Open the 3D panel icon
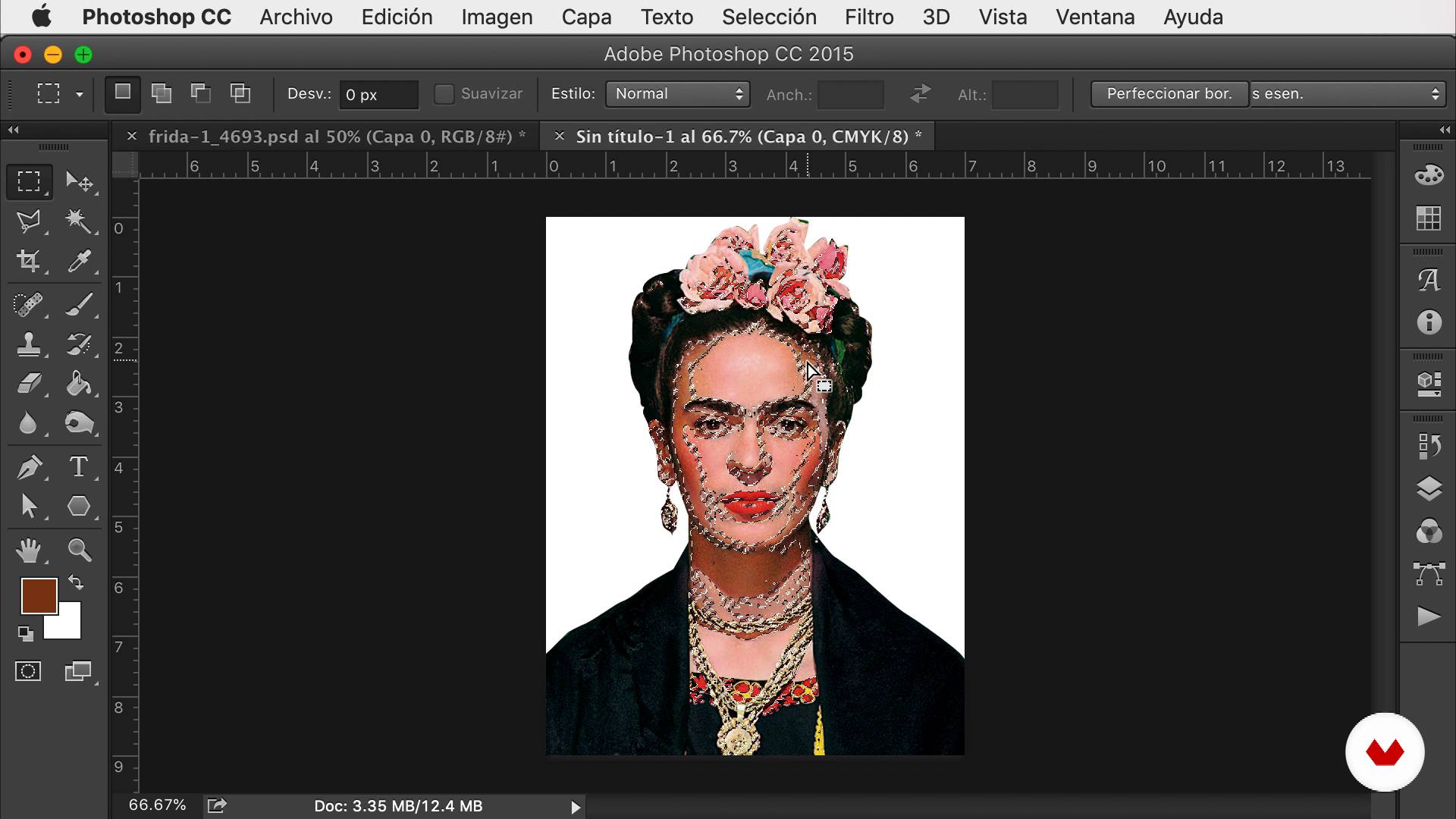Screen dimensions: 1456x819 click(x=1429, y=384)
